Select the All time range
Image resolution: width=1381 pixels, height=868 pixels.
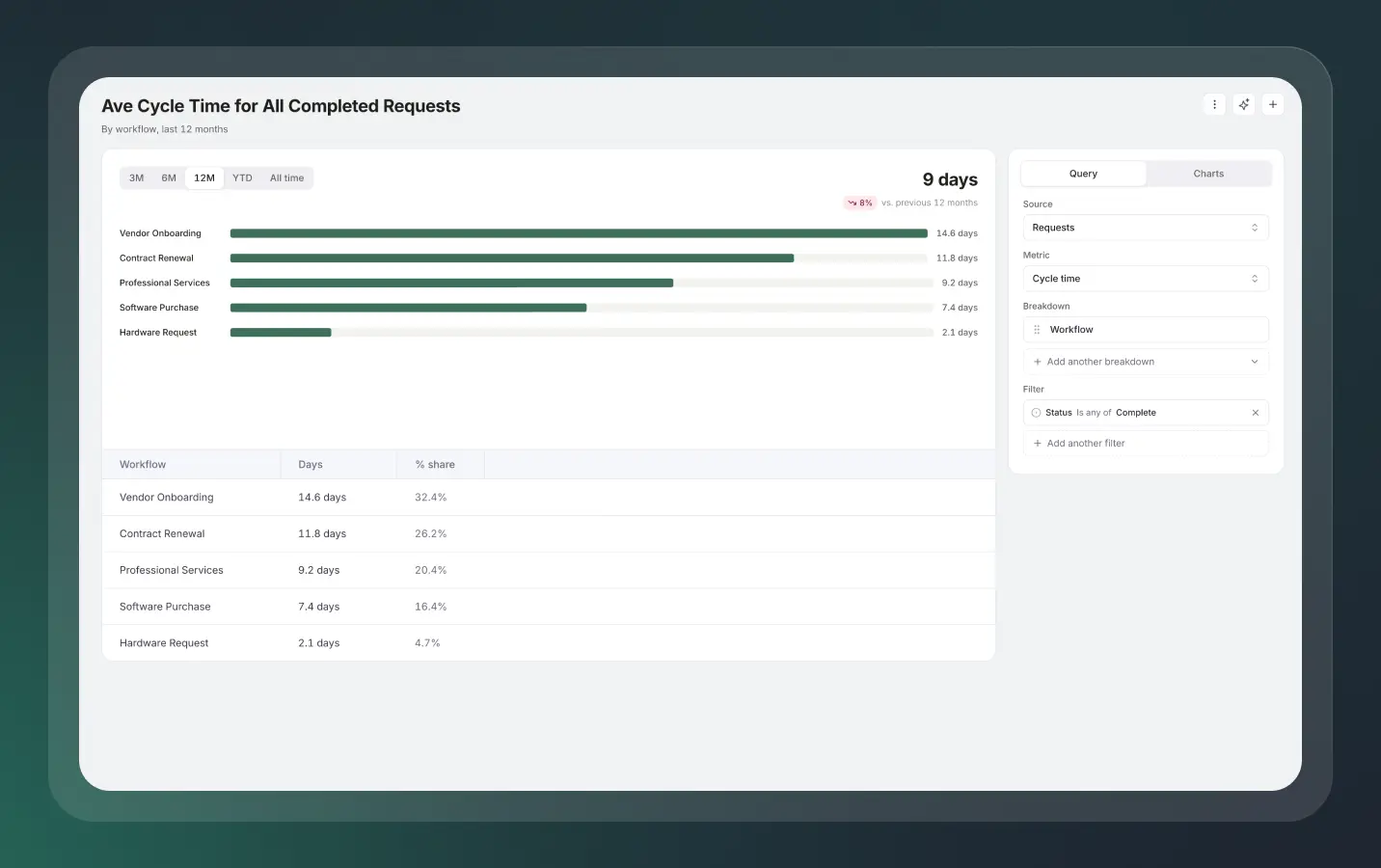click(x=286, y=178)
